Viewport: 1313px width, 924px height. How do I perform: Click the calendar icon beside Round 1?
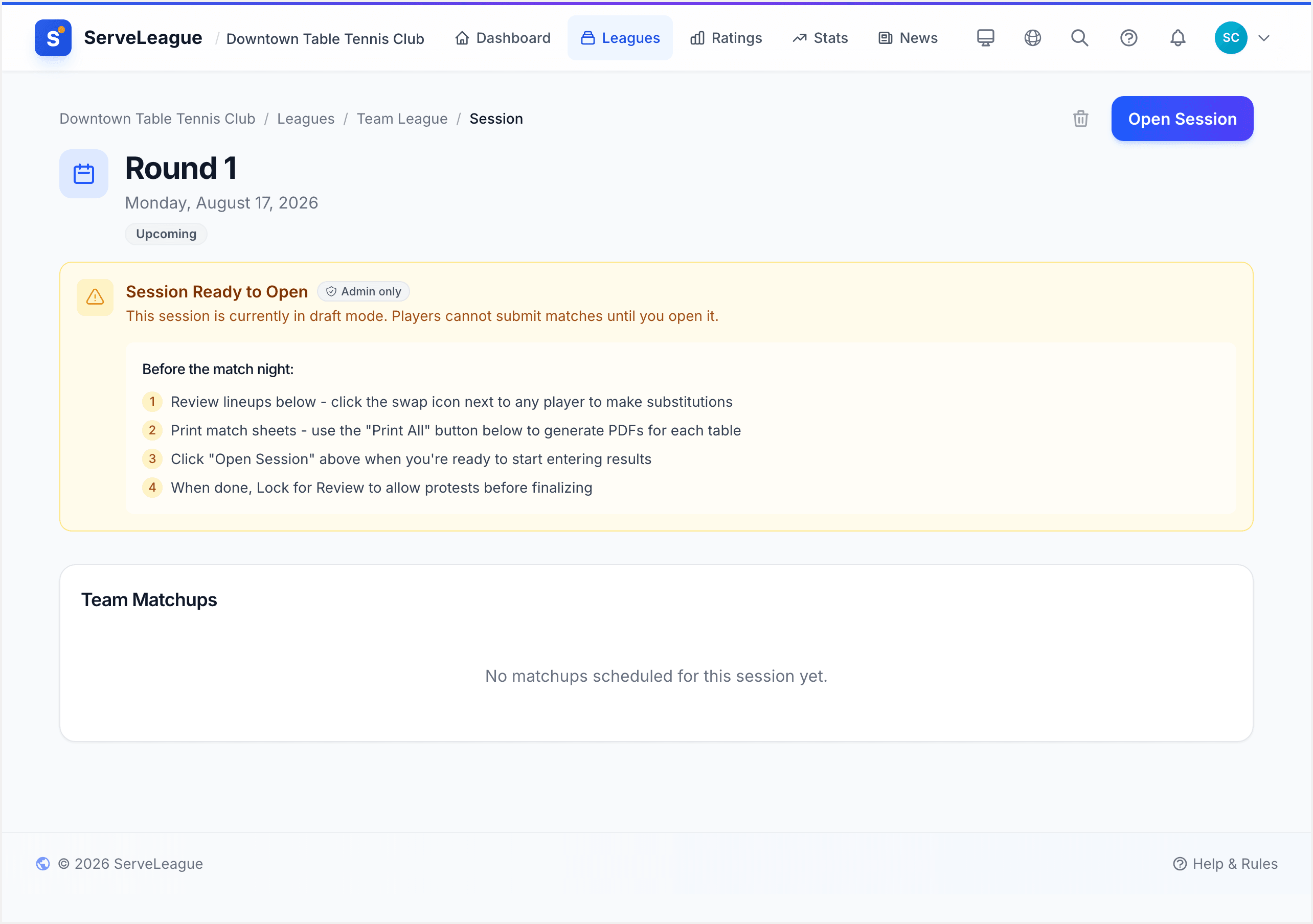point(83,174)
